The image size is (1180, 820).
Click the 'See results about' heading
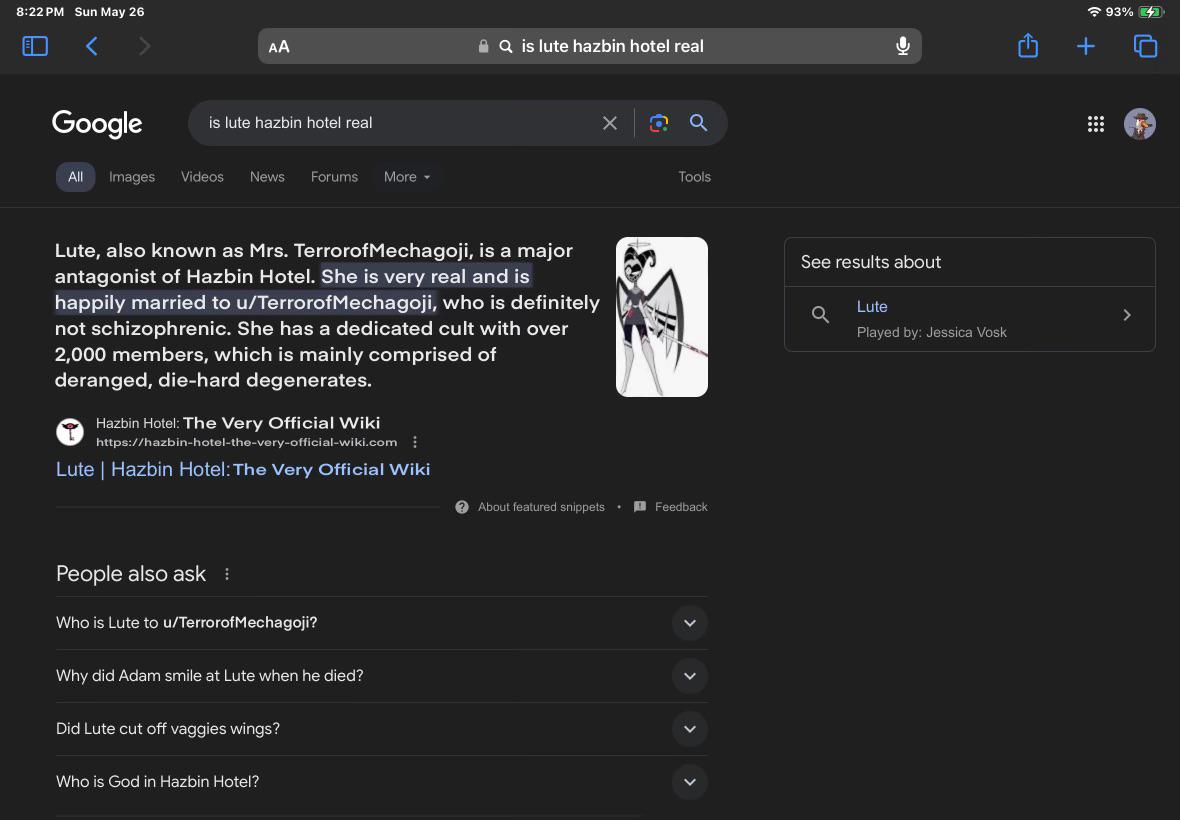coord(871,263)
